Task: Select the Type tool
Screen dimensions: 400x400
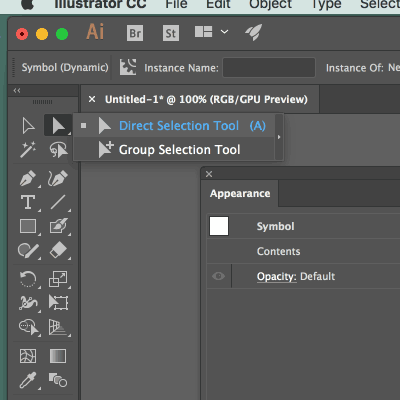Action: pos(28,202)
